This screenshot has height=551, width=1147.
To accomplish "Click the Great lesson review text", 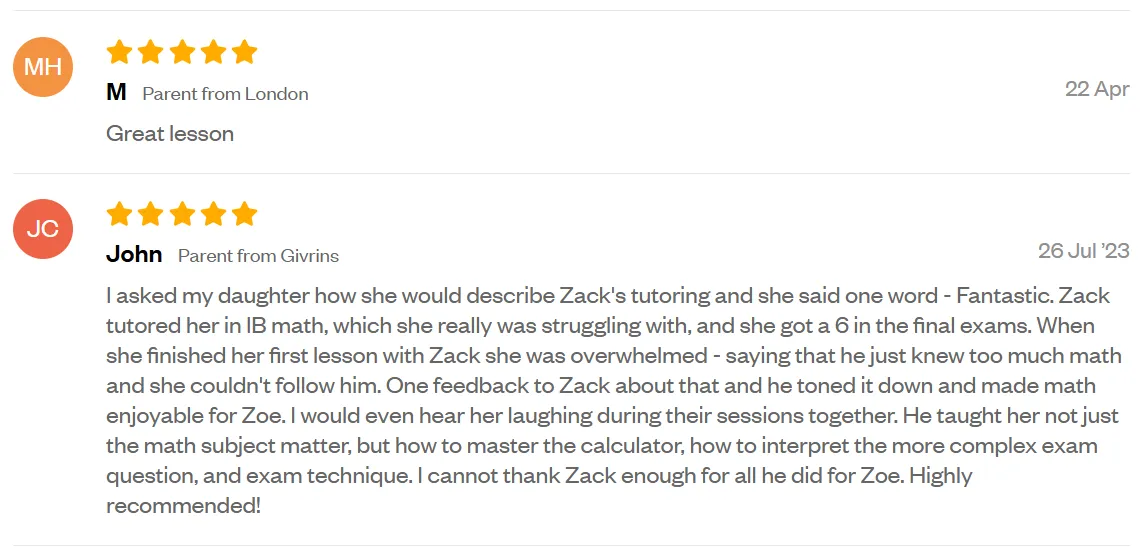I will click(170, 133).
